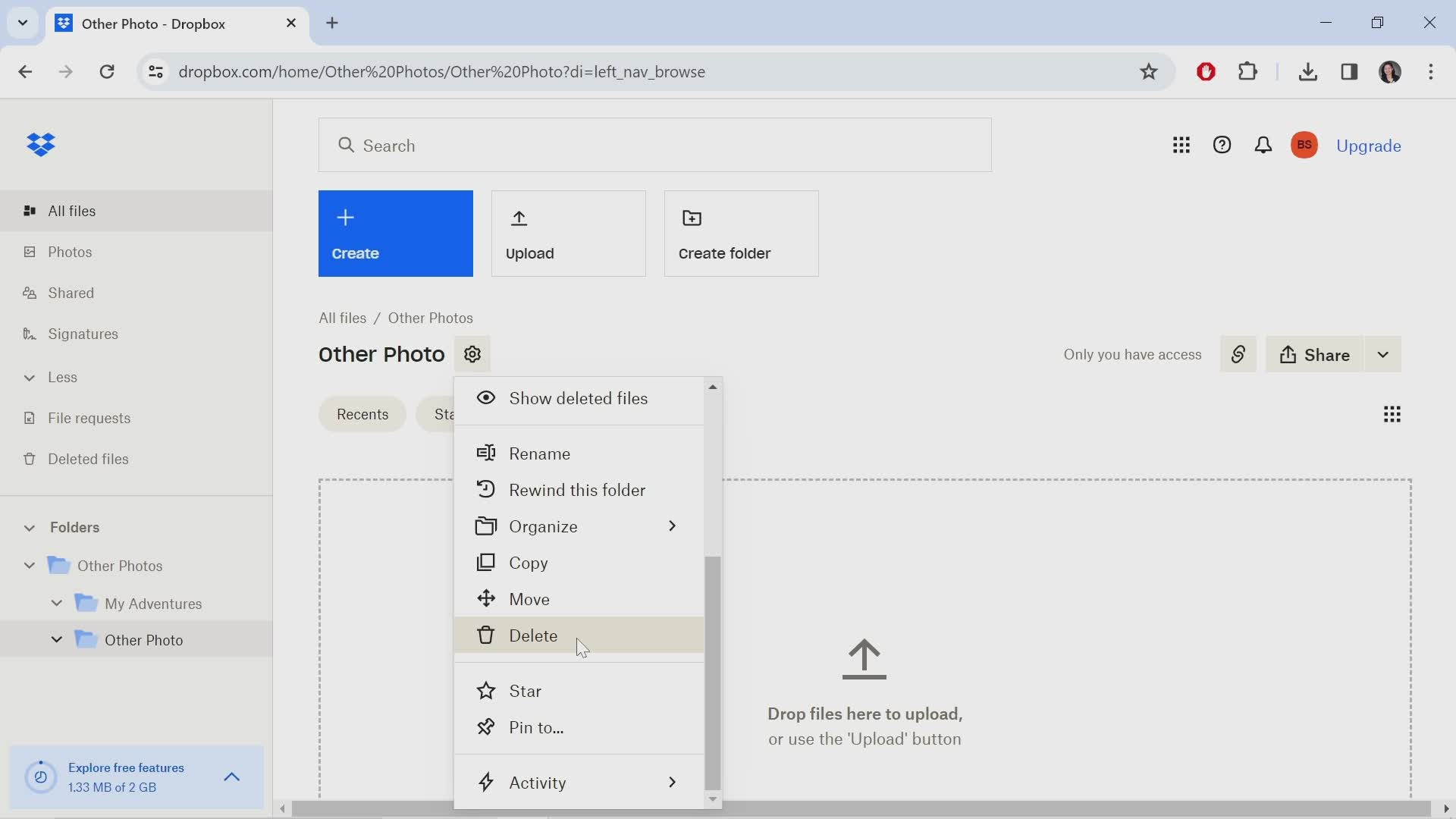Click the folder settings gear icon

click(472, 355)
